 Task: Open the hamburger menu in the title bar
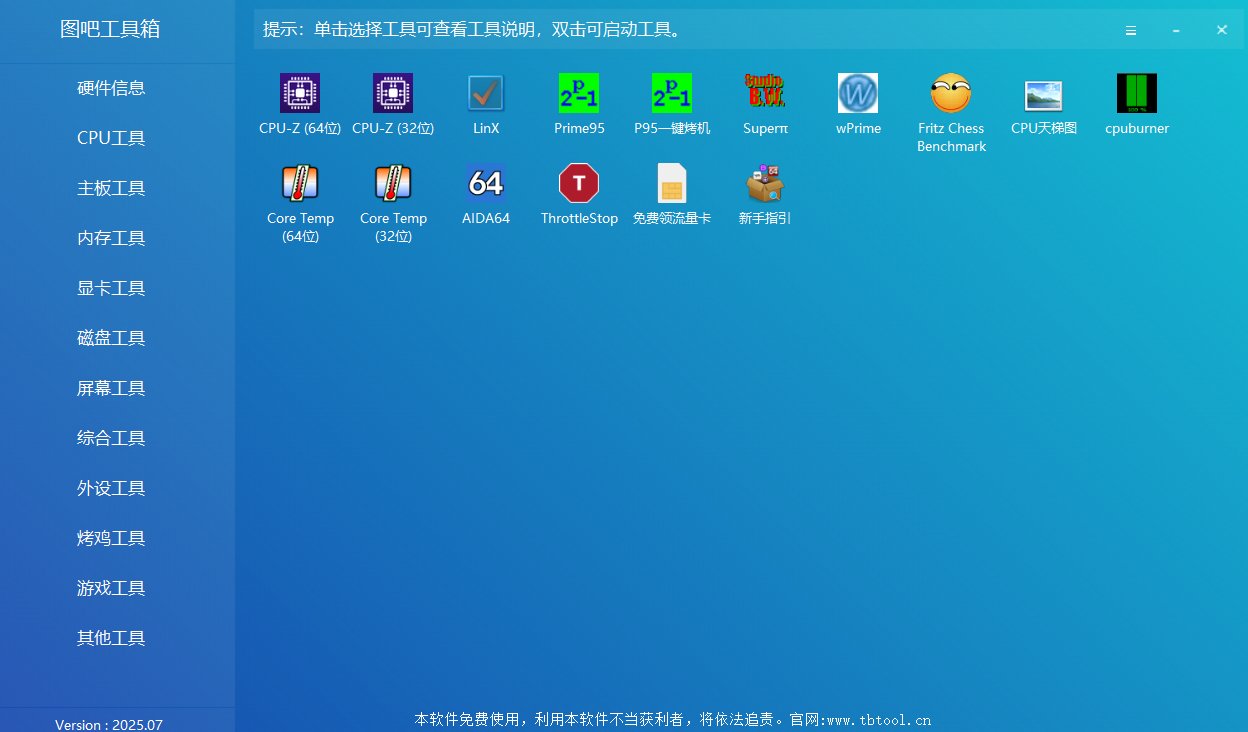click(1131, 30)
